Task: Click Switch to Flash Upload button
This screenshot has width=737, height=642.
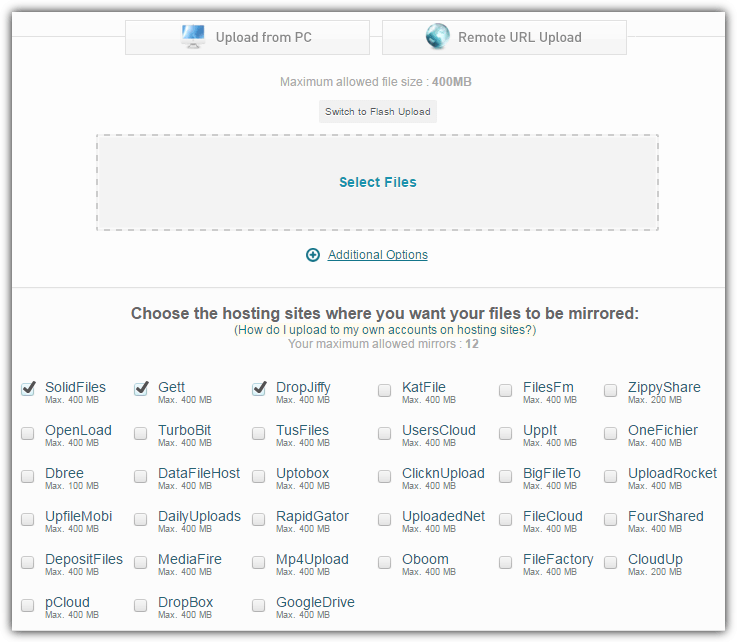Action: click(x=378, y=111)
